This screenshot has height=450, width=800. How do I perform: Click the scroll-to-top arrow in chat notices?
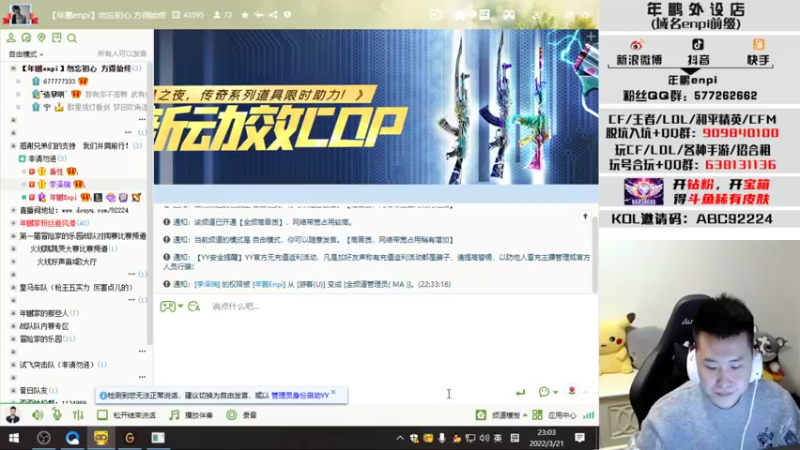click(x=585, y=216)
